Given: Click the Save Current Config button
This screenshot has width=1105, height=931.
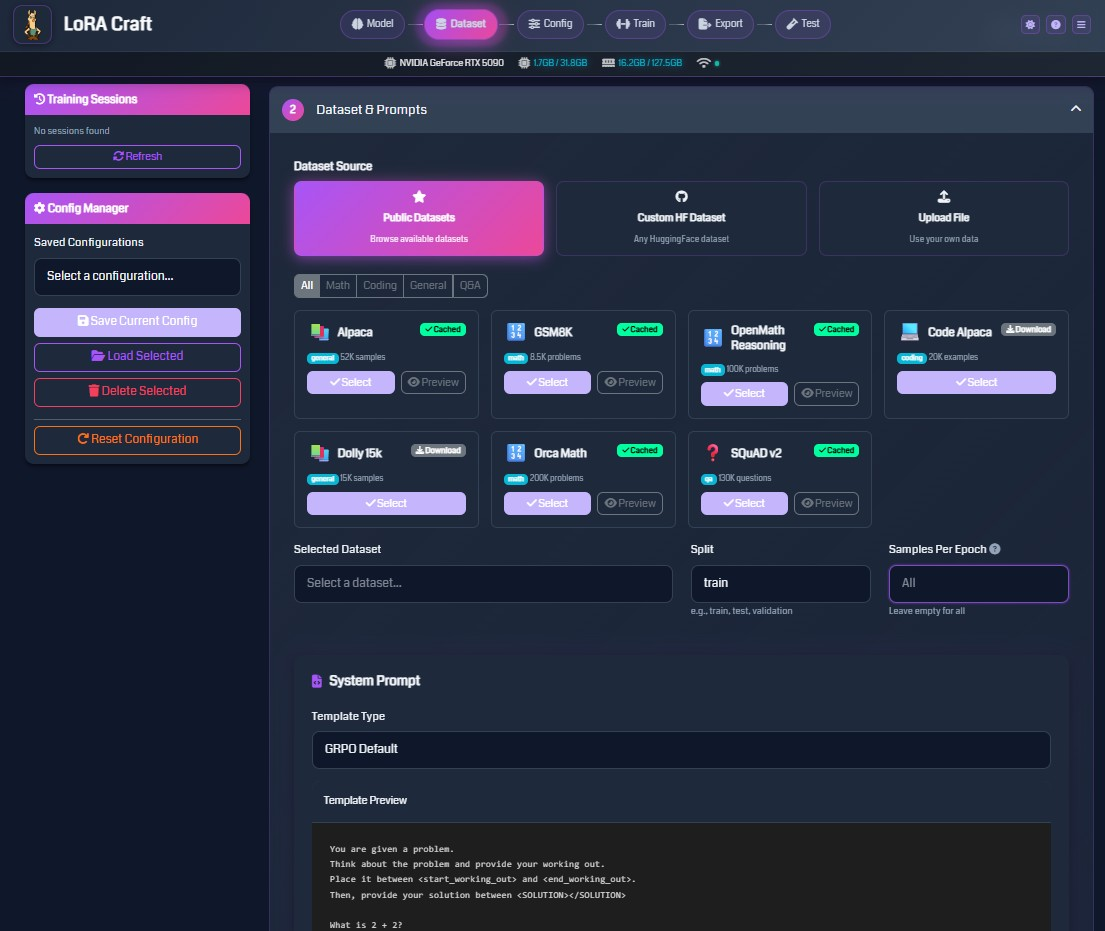Looking at the screenshot, I should click(137, 321).
